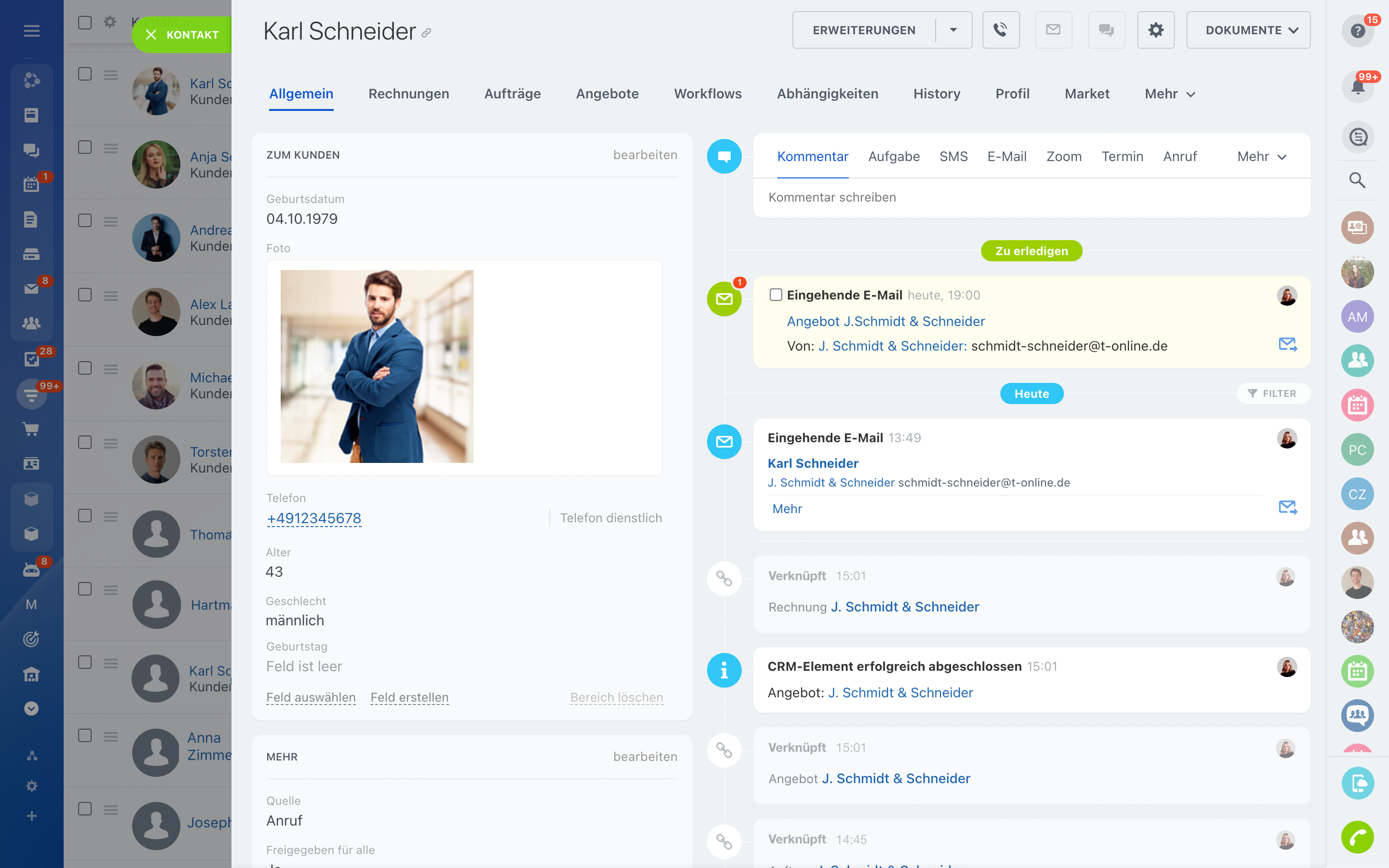Open the gear settings button in header

pyautogui.click(x=1156, y=30)
